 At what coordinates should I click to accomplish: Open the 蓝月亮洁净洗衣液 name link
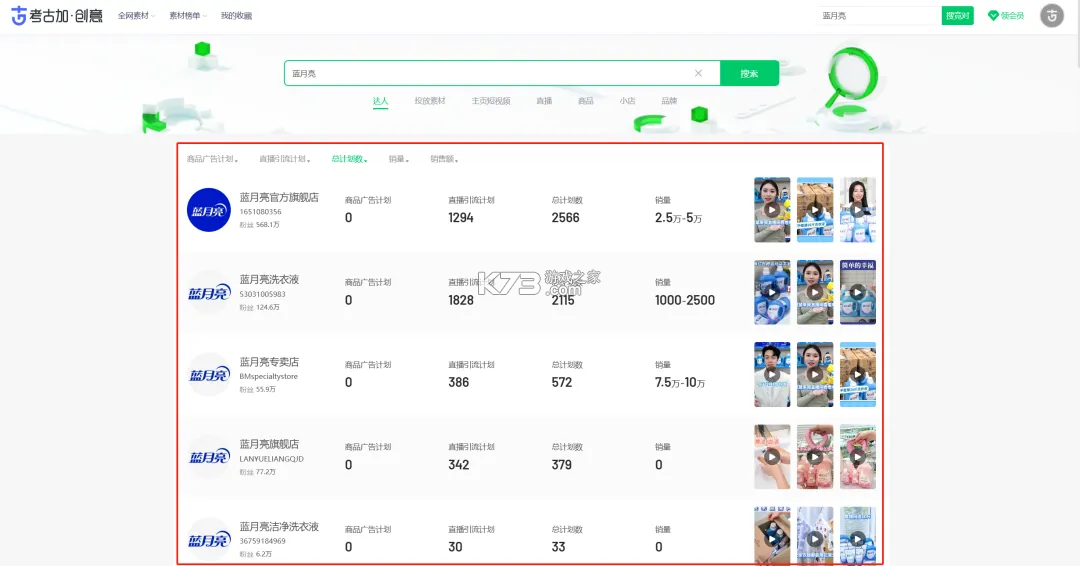point(279,526)
